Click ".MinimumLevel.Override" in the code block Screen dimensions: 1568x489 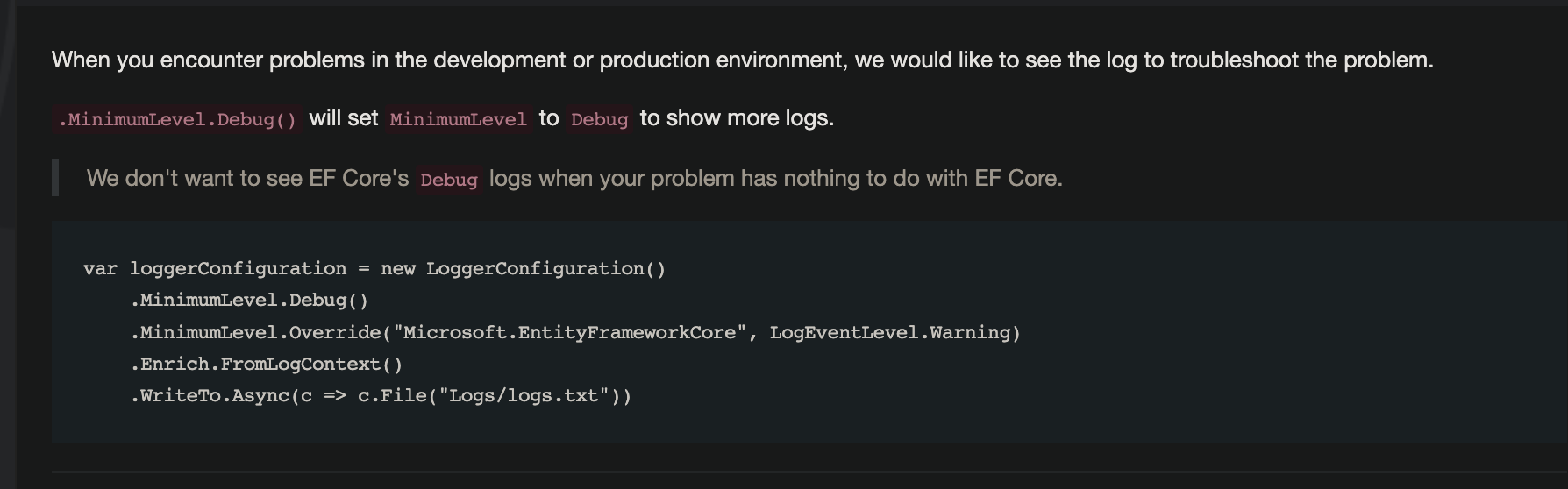(x=254, y=333)
